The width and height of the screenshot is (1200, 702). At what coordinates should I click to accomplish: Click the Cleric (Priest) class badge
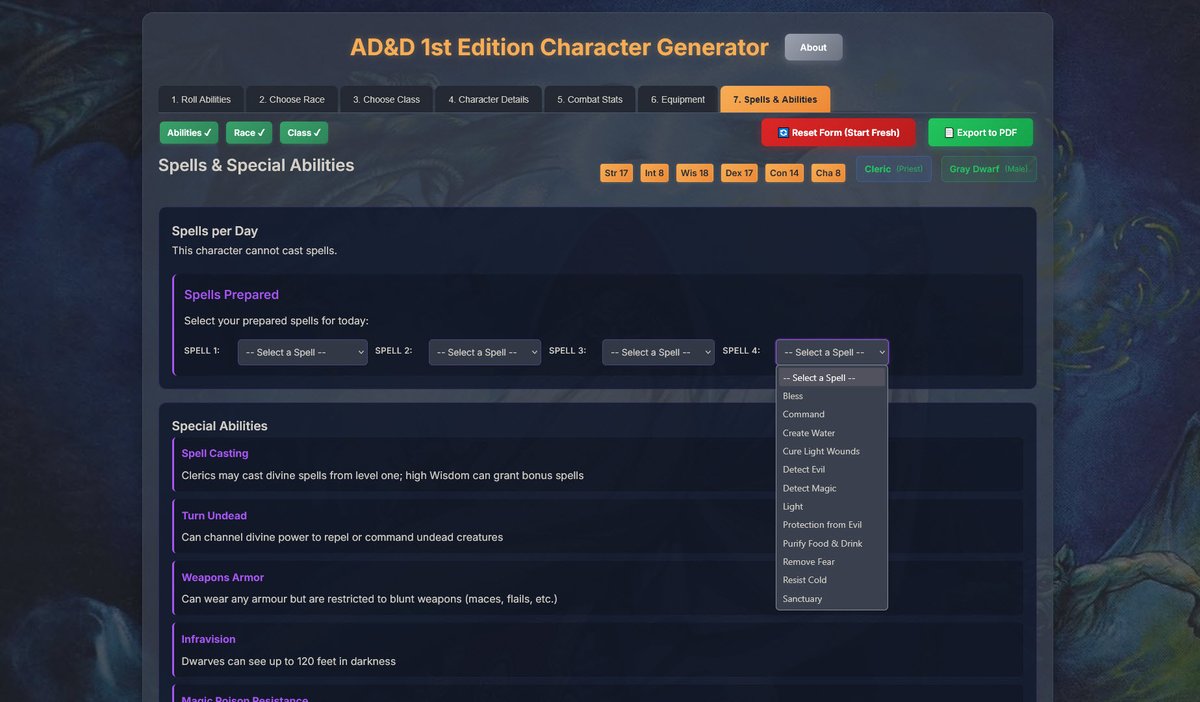point(894,169)
